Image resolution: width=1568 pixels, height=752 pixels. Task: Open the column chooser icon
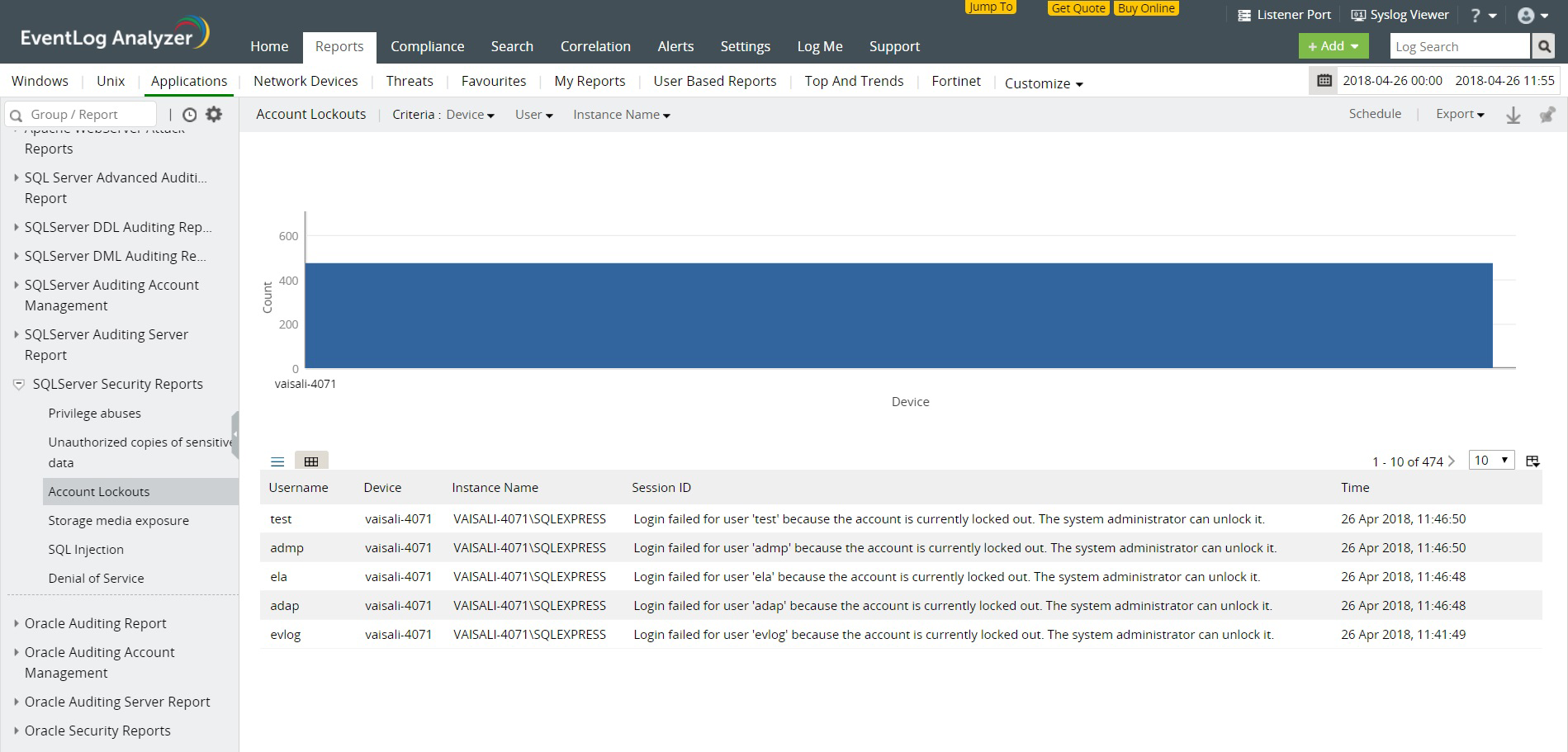[1532, 461]
